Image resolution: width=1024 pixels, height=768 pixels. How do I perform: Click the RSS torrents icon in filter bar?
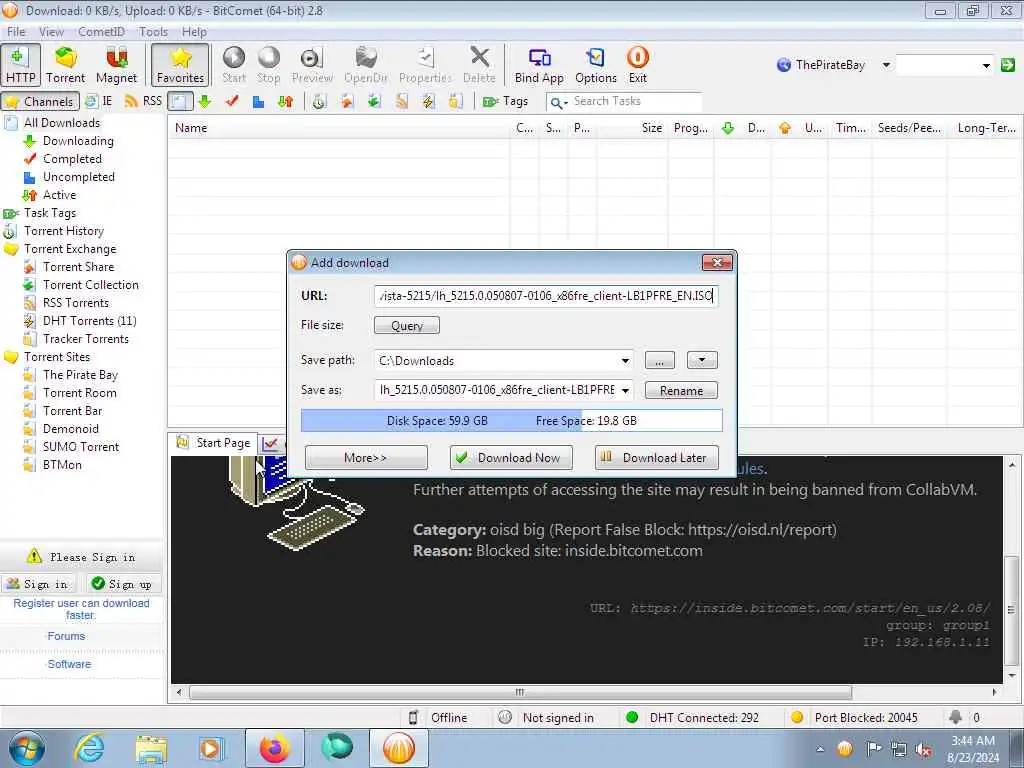[401, 101]
